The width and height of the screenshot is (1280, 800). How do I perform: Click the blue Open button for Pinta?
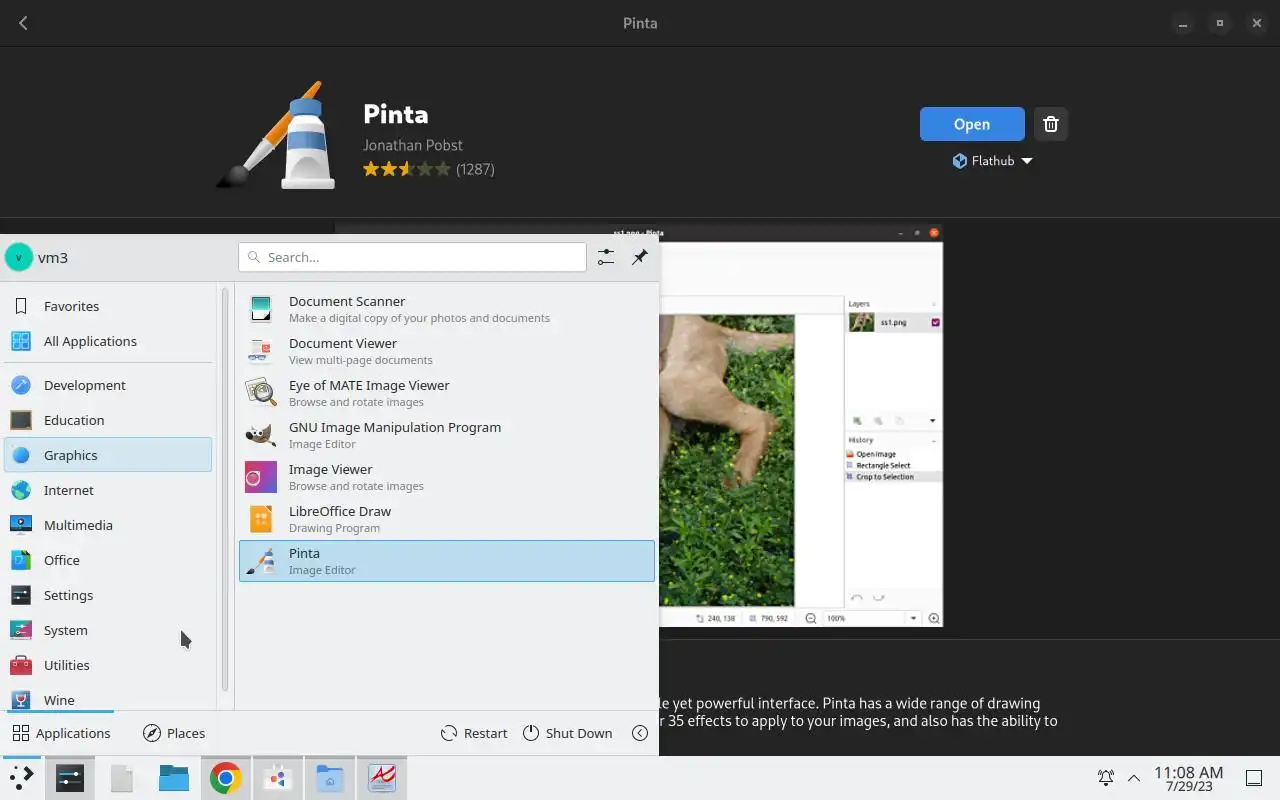(x=972, y=124)
